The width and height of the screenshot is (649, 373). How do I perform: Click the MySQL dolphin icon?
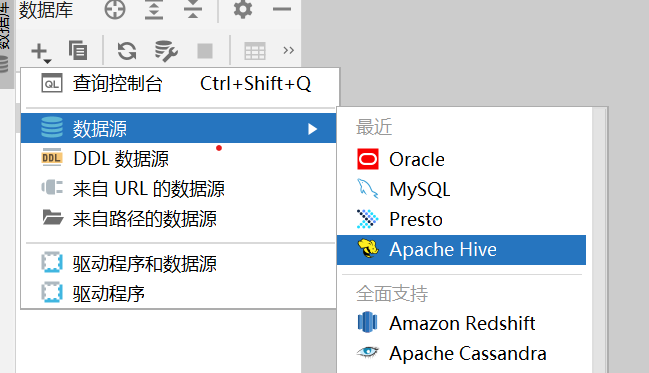(368, 189)
